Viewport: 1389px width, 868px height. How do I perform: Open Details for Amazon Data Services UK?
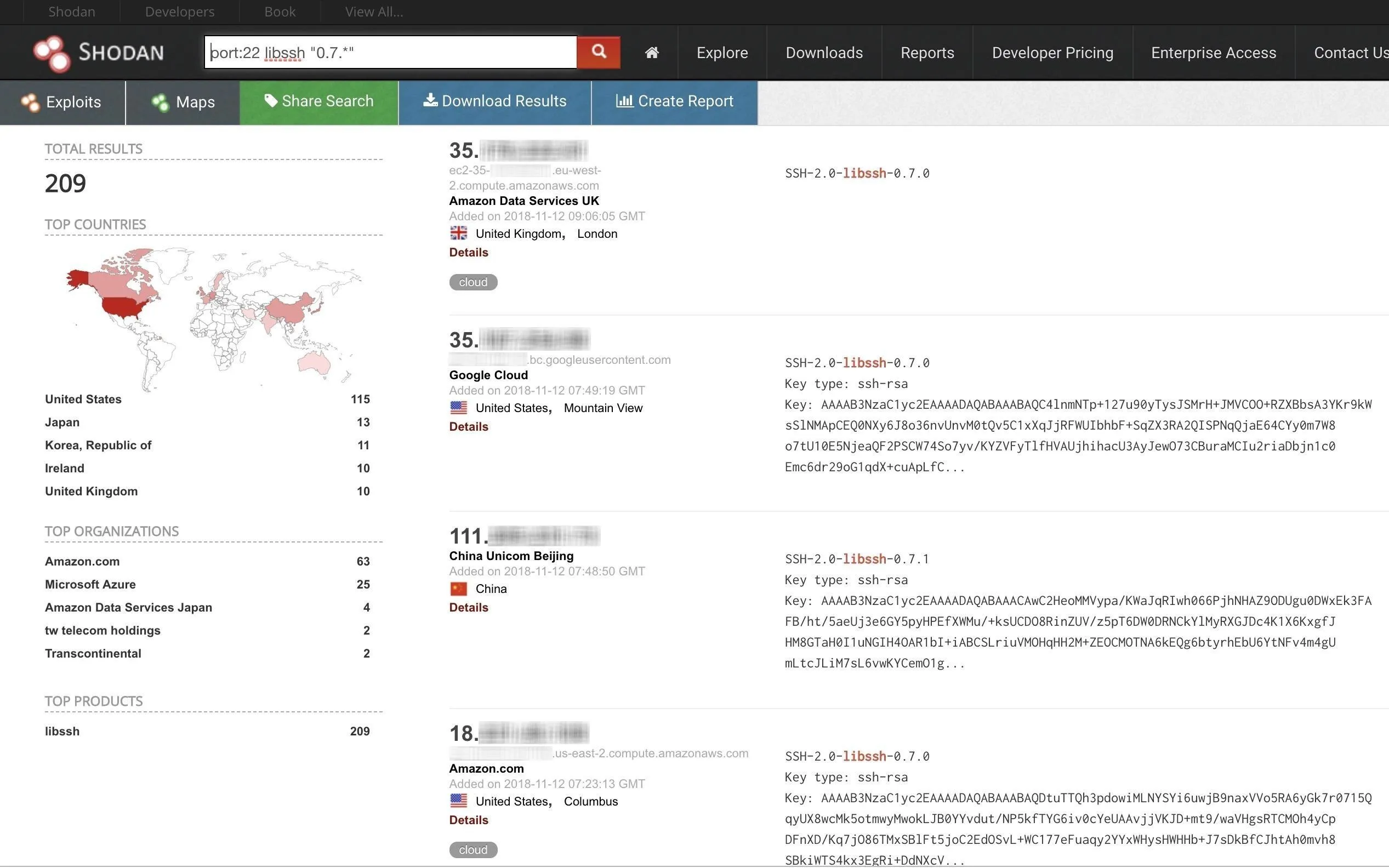[x=469, y=252]
